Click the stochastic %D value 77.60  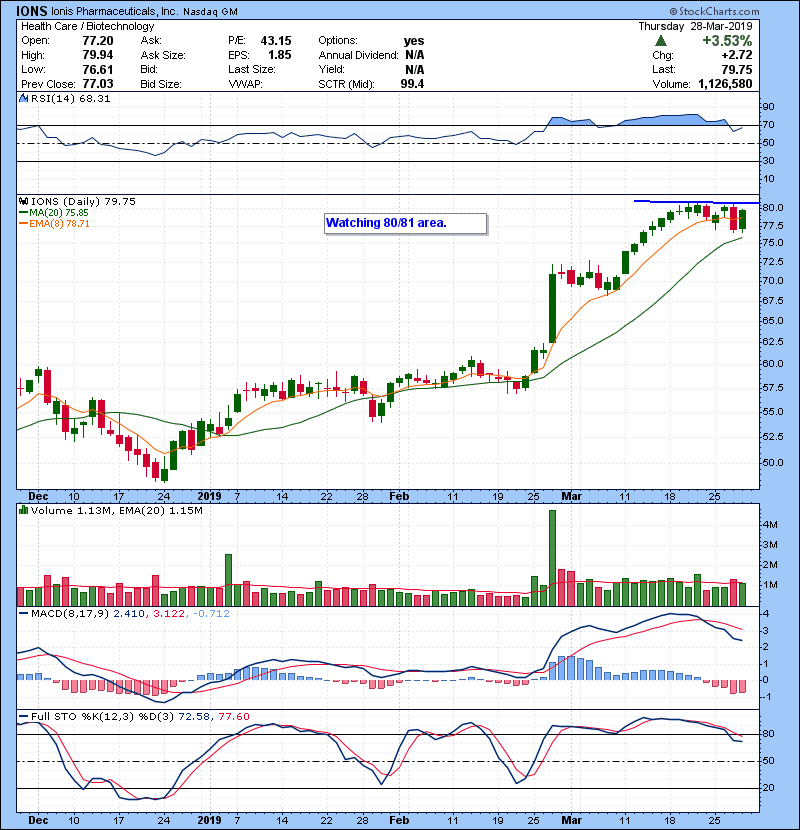pyautogui.click(x=233, y=717)
